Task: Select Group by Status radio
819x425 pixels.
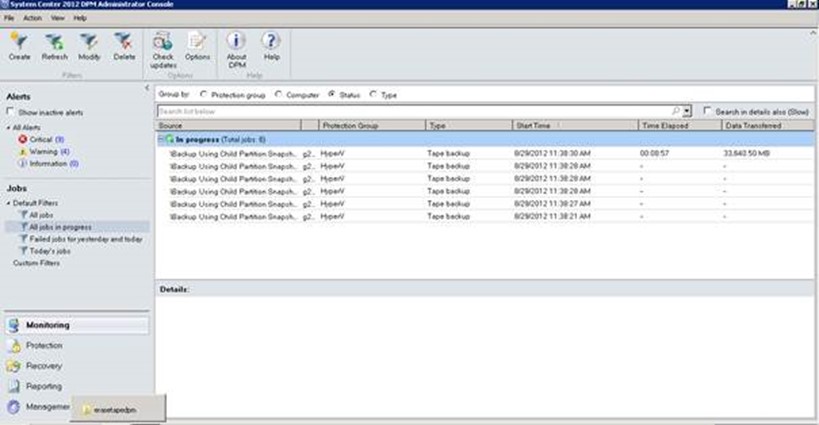Action: (332, 95)
